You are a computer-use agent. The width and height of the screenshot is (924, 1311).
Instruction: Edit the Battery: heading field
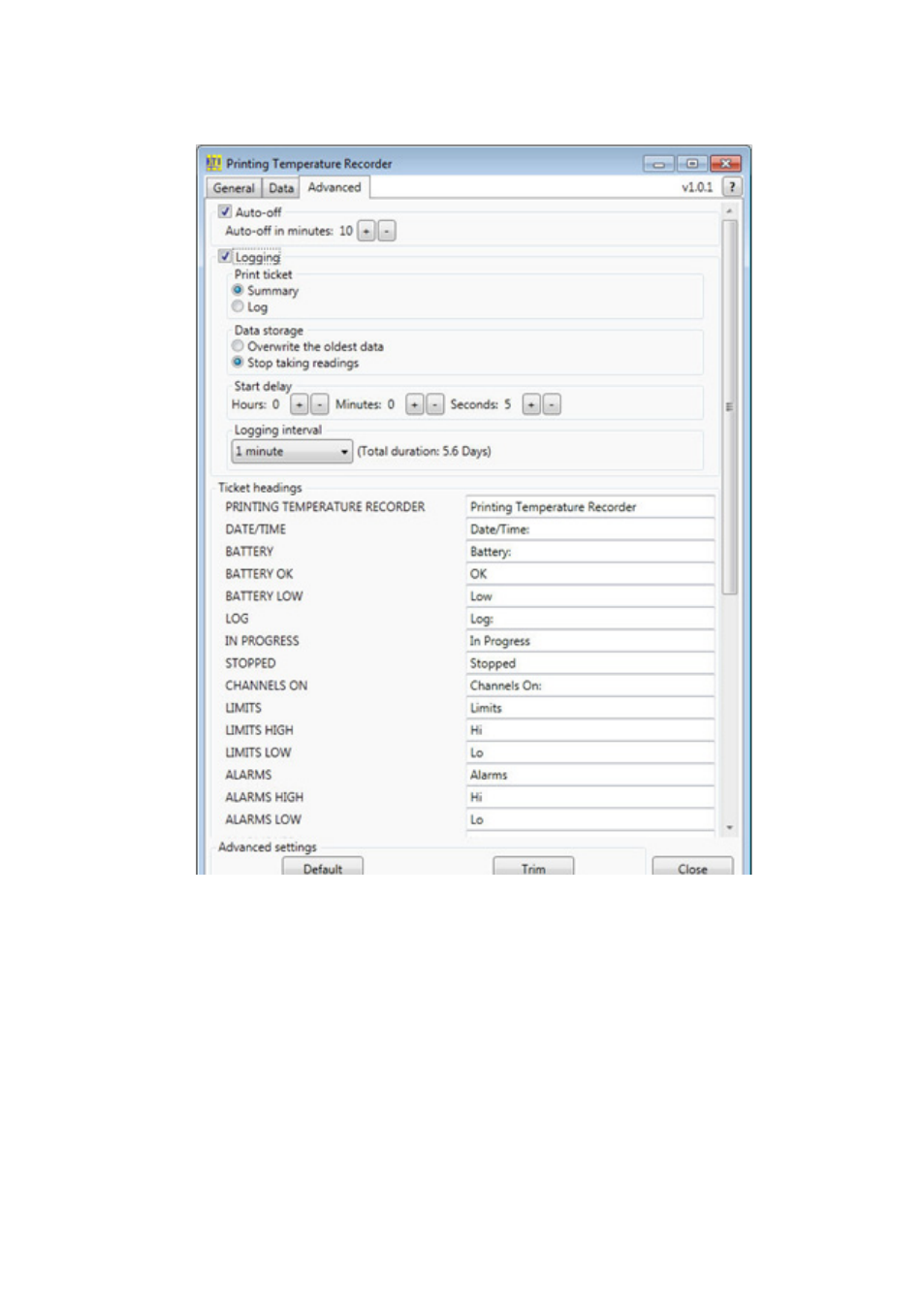click(590, 551)
